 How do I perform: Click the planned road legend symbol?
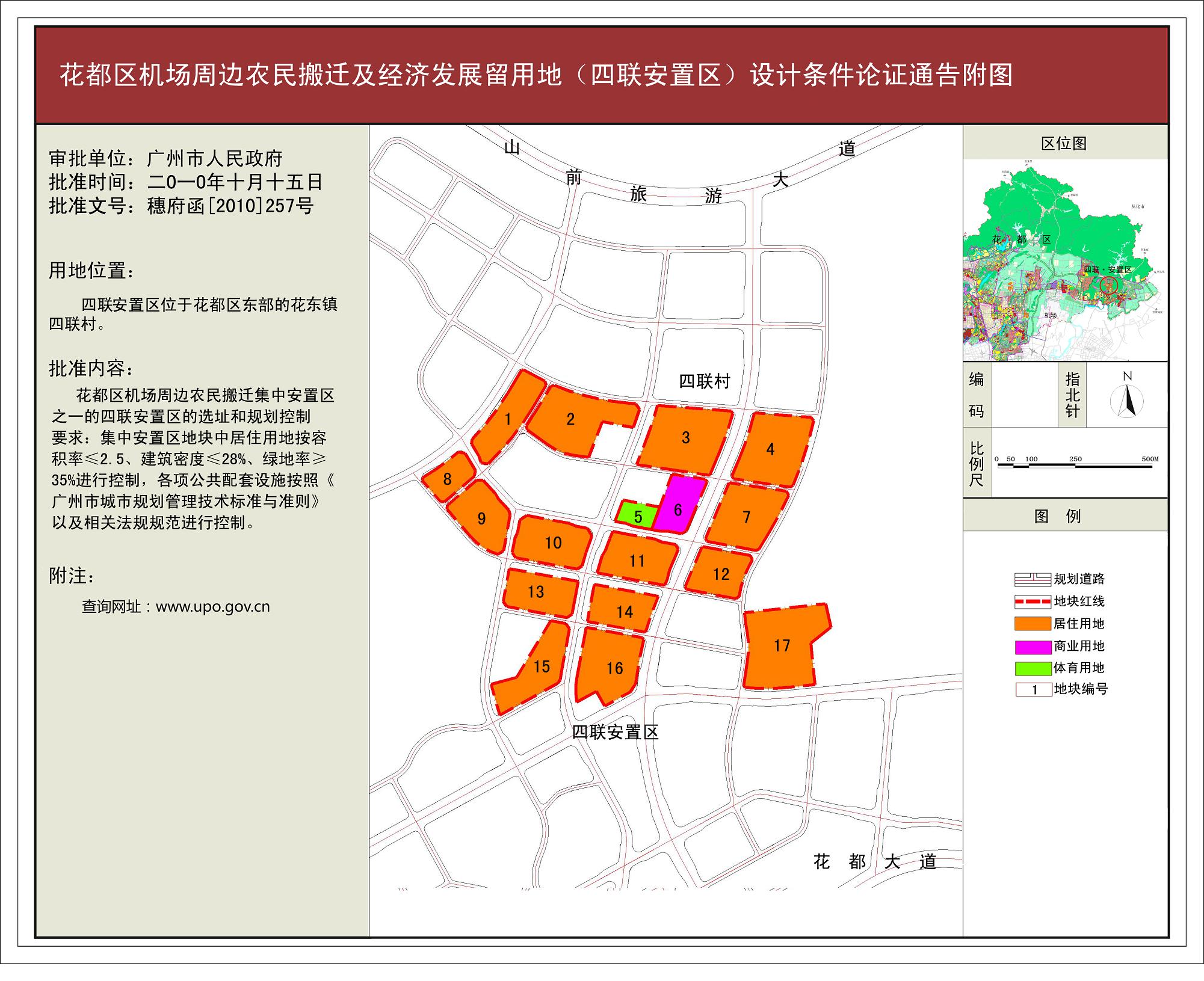1032,579
